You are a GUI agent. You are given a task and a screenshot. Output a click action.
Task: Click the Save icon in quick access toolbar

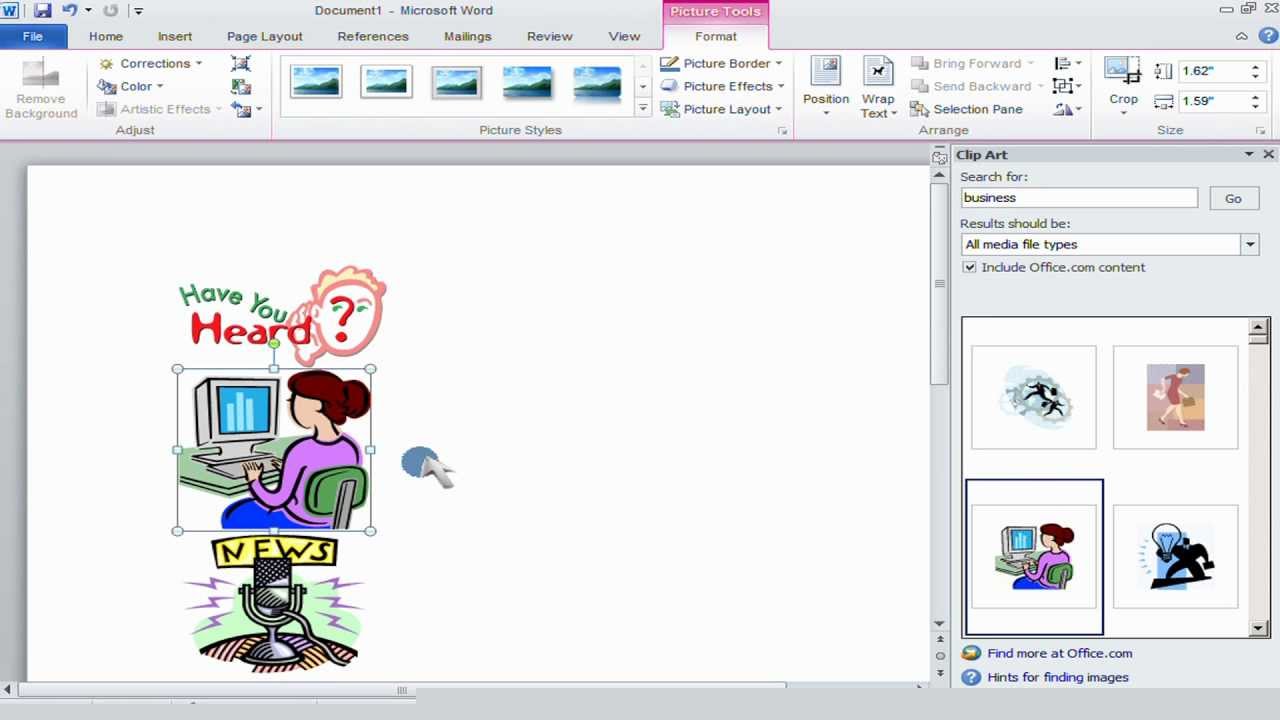pos(43,10)
